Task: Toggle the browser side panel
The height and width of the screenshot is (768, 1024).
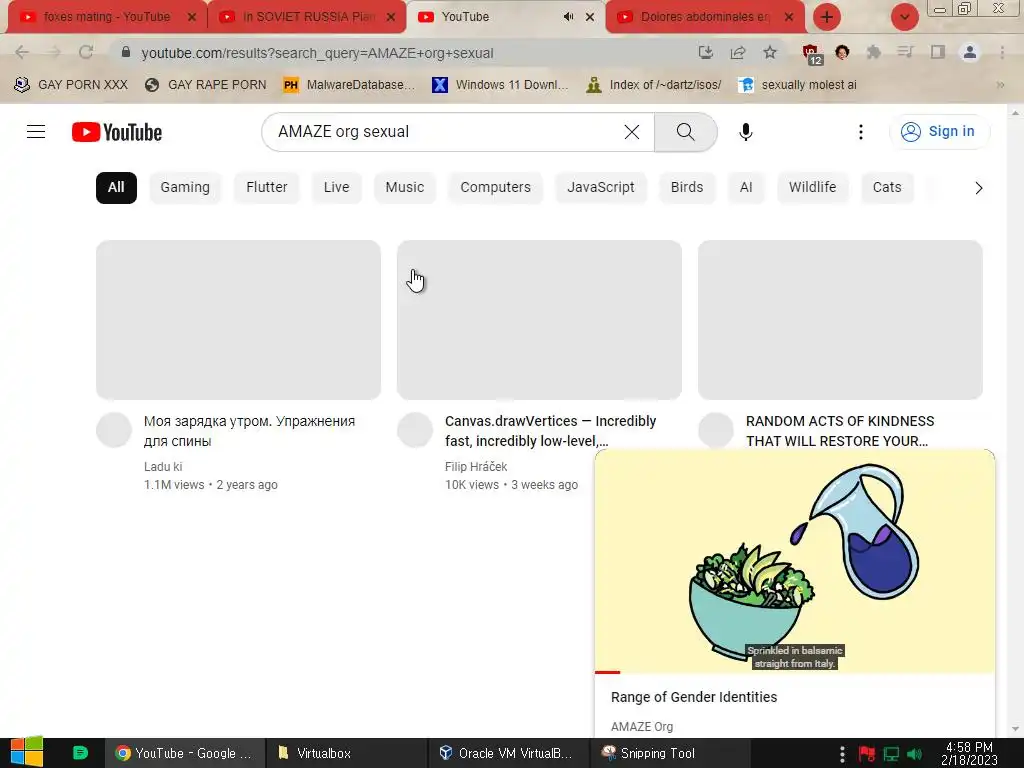Action: [x=938, y=52]
